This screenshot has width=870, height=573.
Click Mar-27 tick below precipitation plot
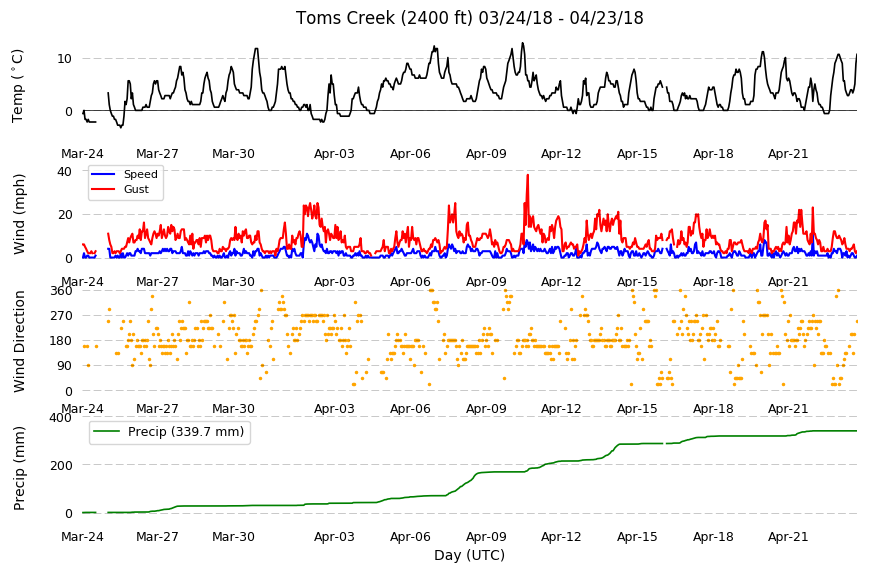click(157, 537)
